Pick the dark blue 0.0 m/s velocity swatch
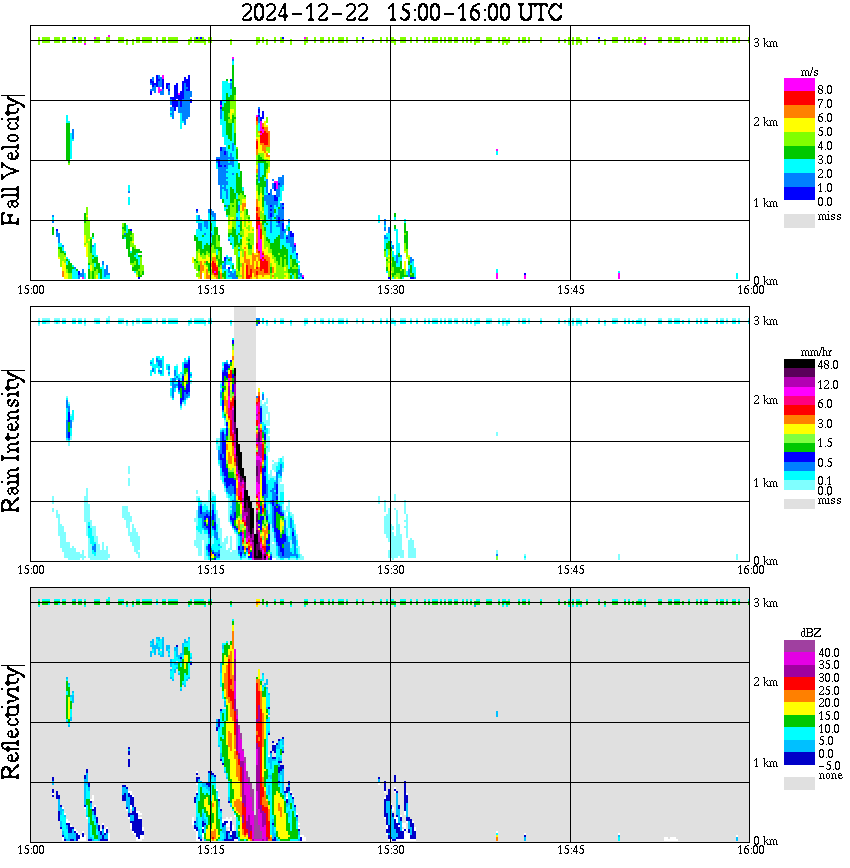Image resolution: width=850 pixels, height=868 pixels. (x=799, y=194)
